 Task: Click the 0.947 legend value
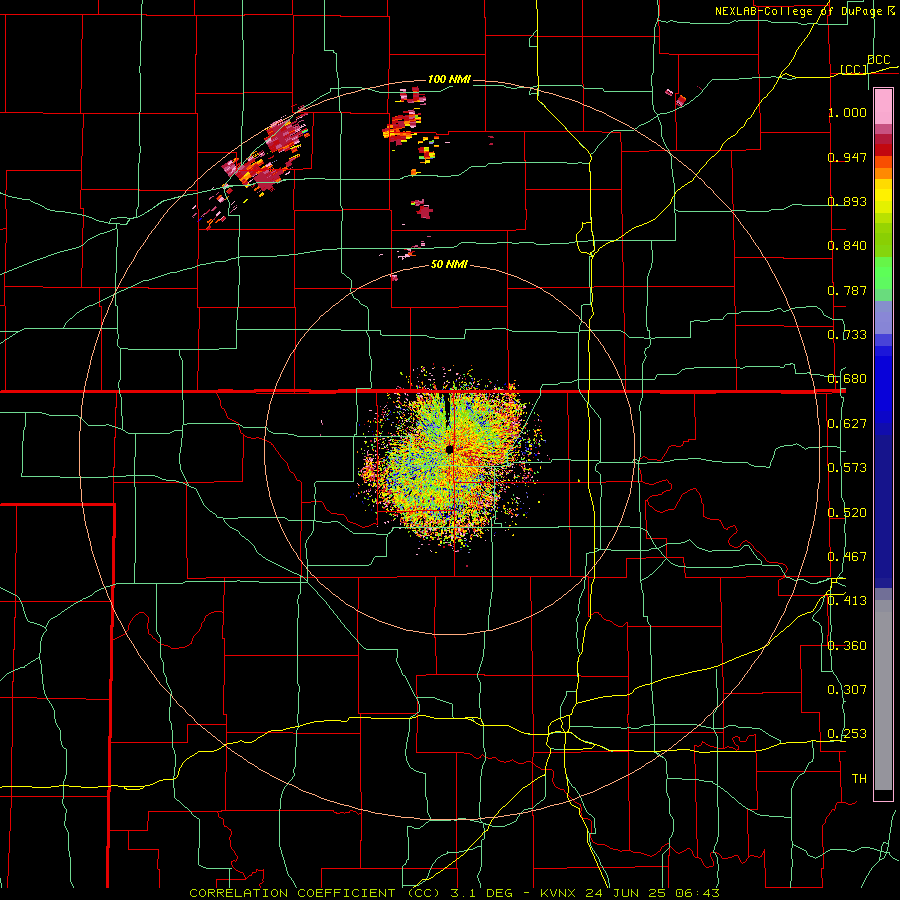click(x=847, y=157)
